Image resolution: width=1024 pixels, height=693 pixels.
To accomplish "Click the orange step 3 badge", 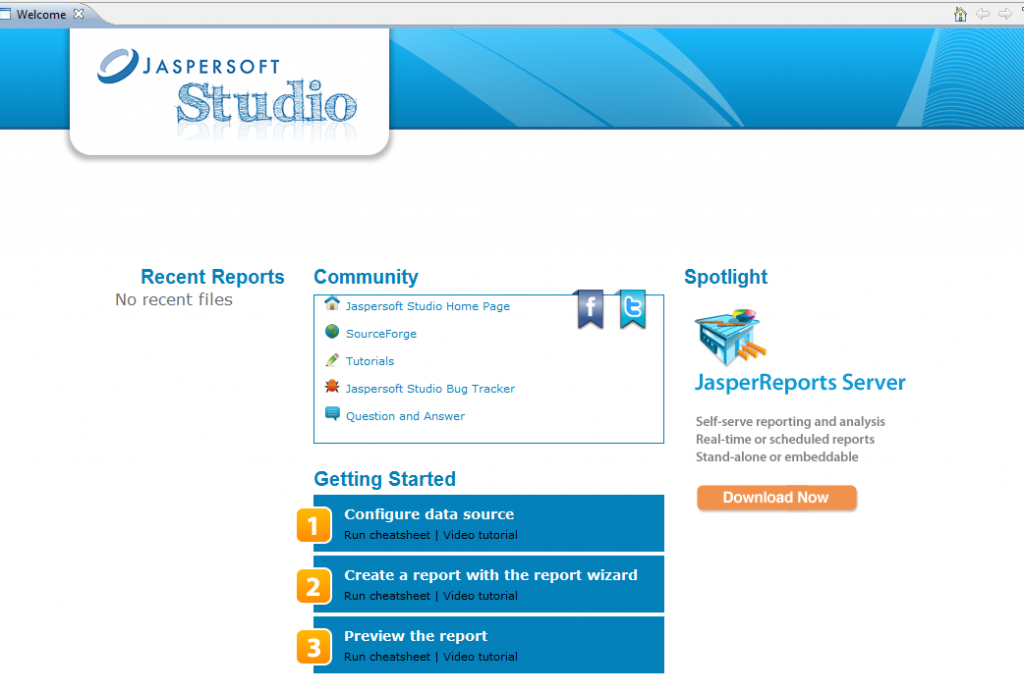I will click(313, 647).
